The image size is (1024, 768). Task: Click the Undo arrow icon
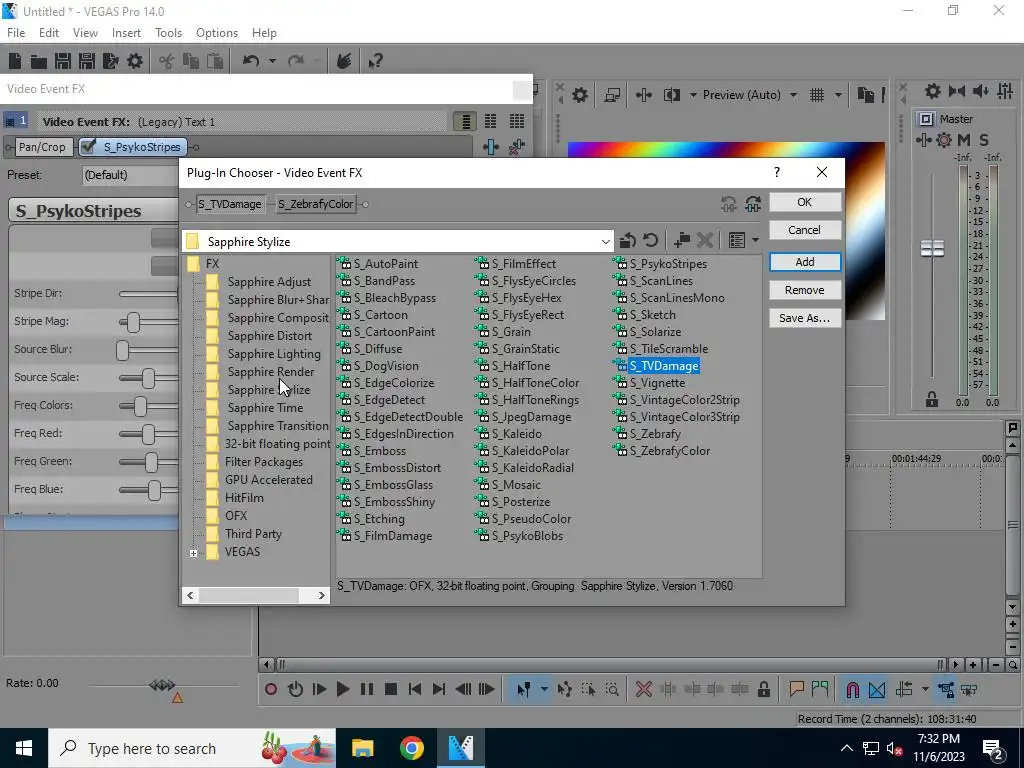tap(251, 61)
